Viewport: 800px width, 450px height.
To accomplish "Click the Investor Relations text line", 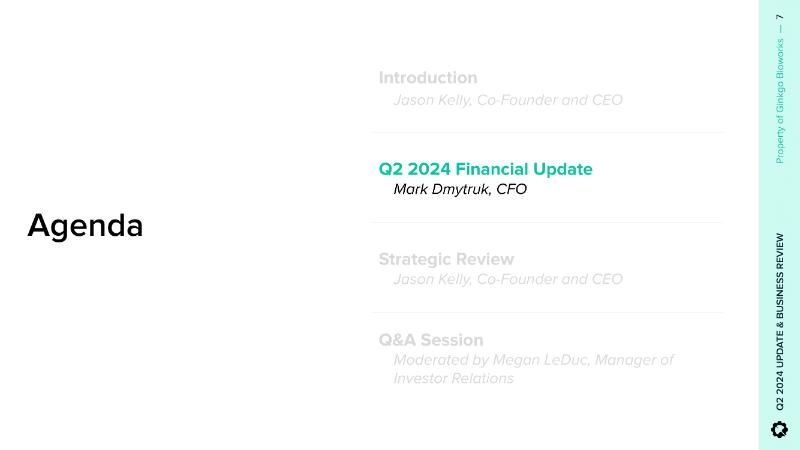I will [453, 379].
